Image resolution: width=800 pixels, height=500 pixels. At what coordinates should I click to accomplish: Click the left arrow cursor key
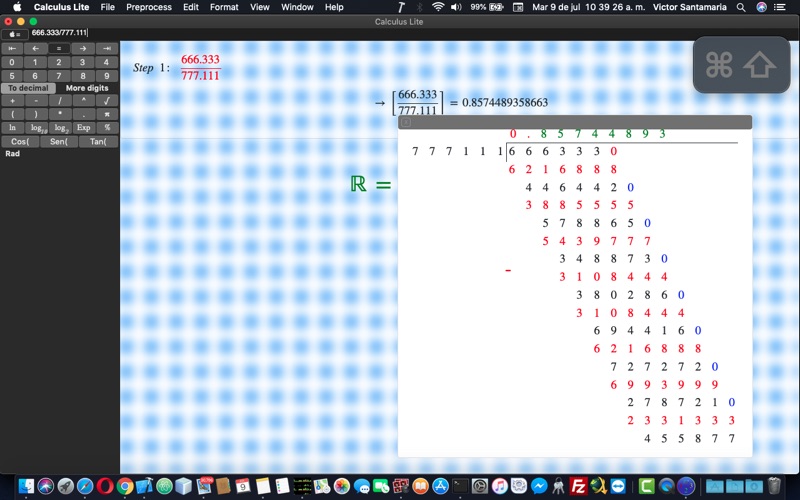point(36,48)
